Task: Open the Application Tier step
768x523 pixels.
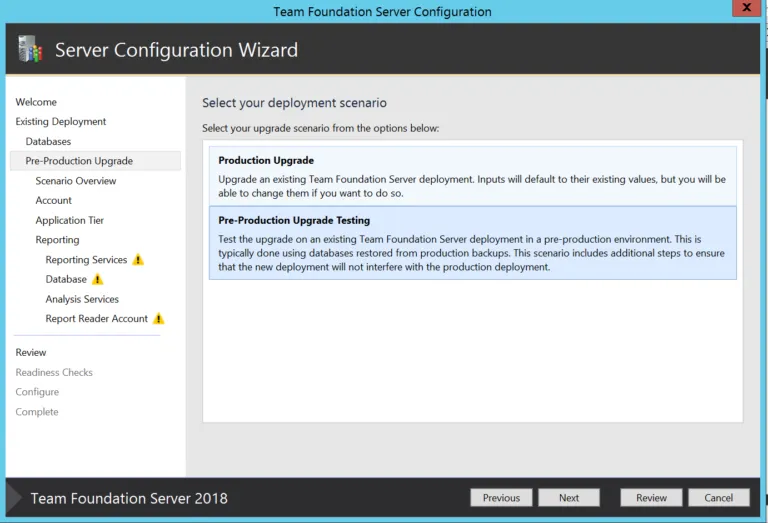Action: coord(70,220)
